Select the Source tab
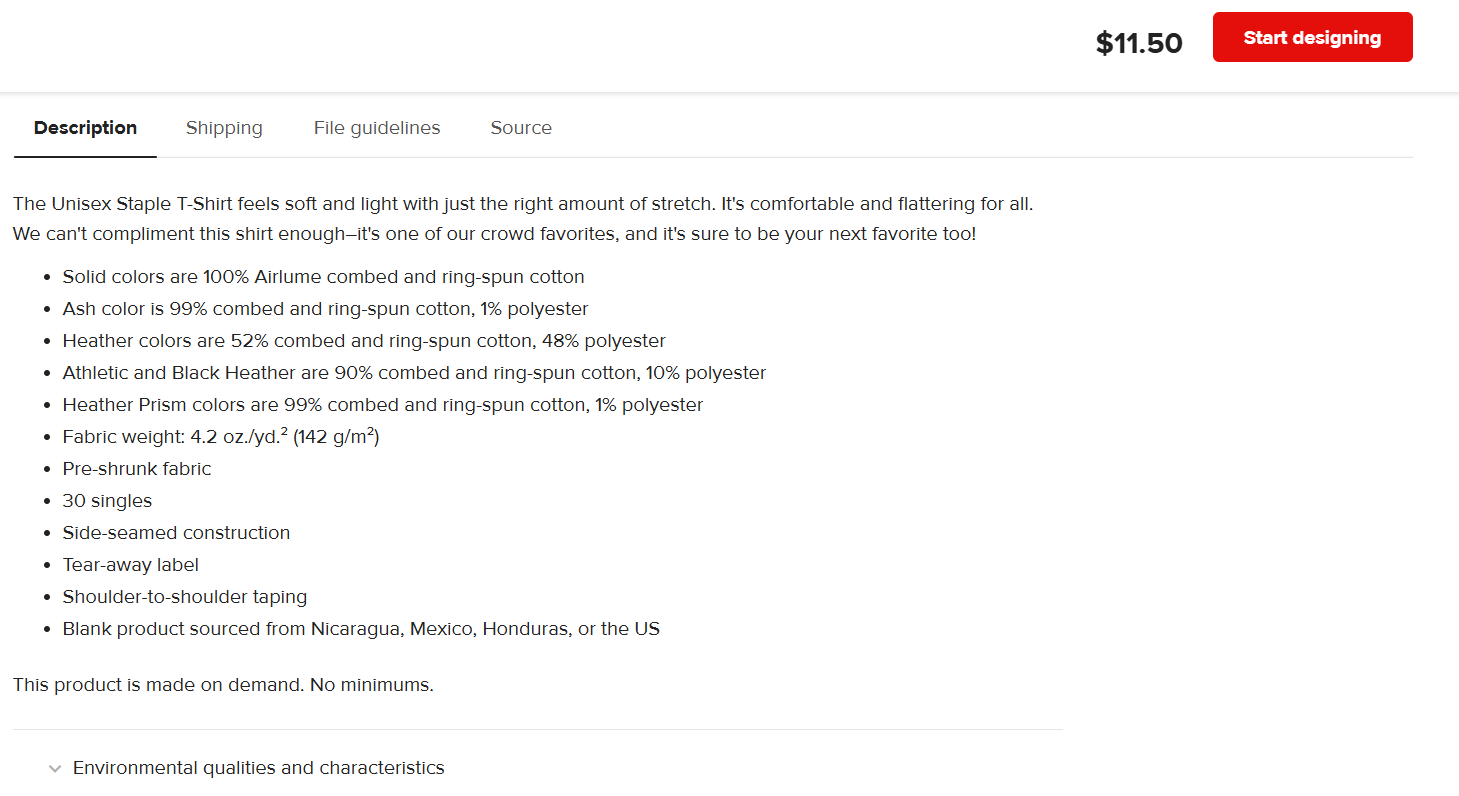Screen dimensions: 1459x796 point(521,128)
